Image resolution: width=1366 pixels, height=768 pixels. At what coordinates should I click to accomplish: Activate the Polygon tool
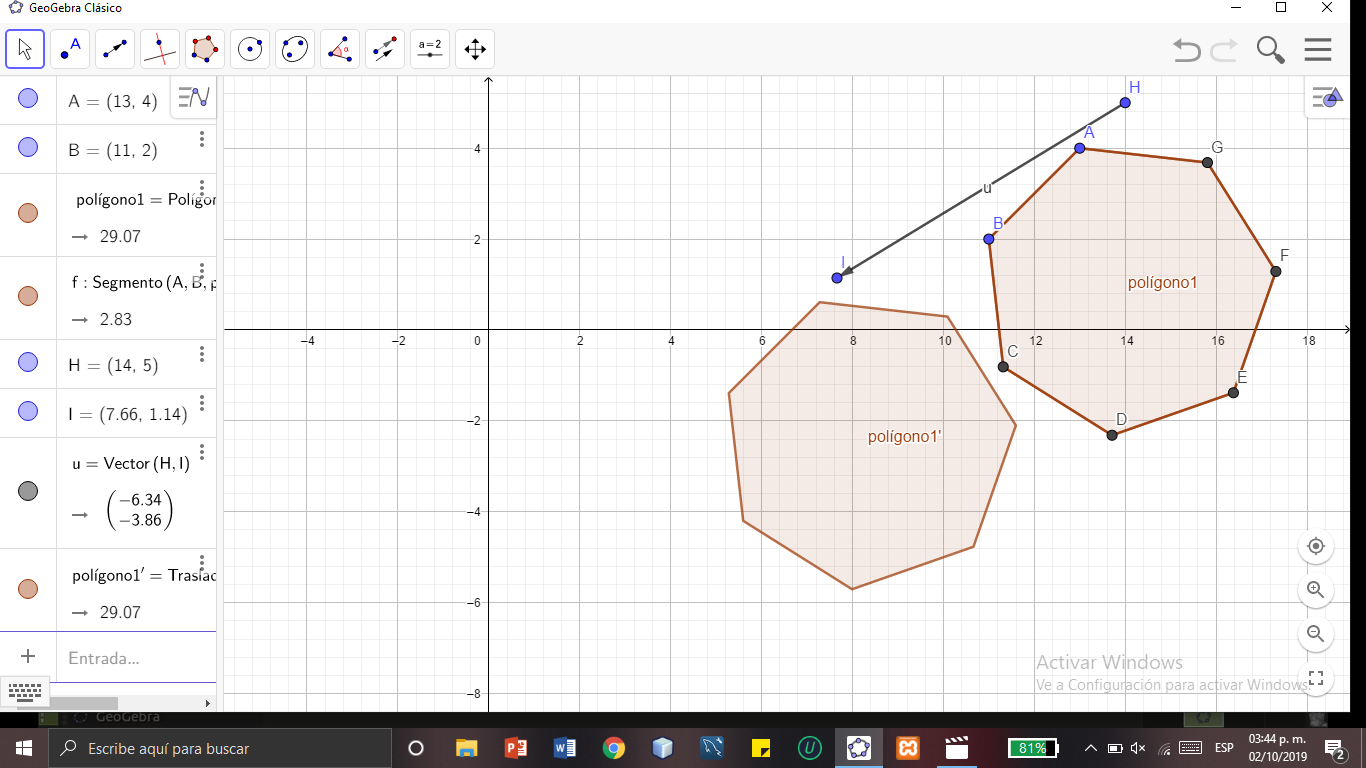(204, 48)
